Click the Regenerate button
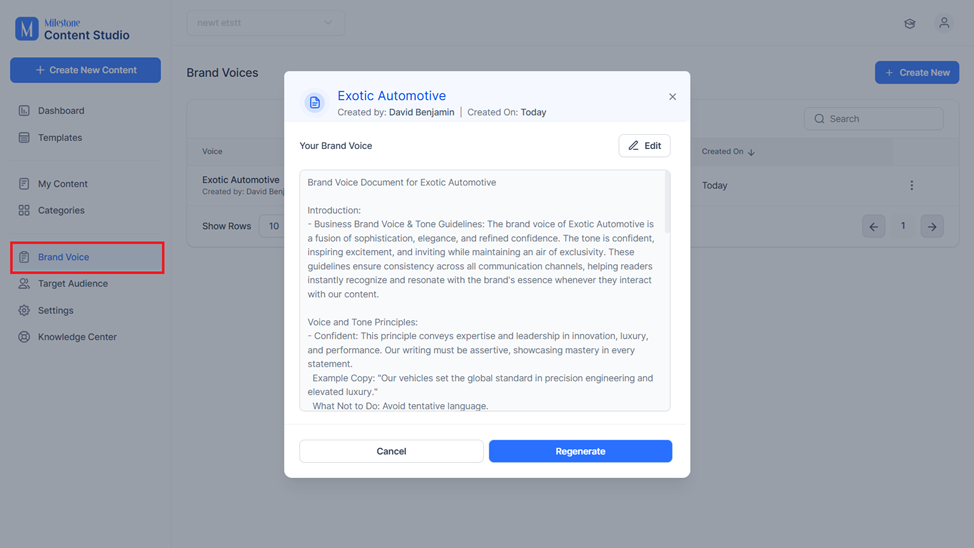The width and height of the screenshot is (974, 548). 580,451
